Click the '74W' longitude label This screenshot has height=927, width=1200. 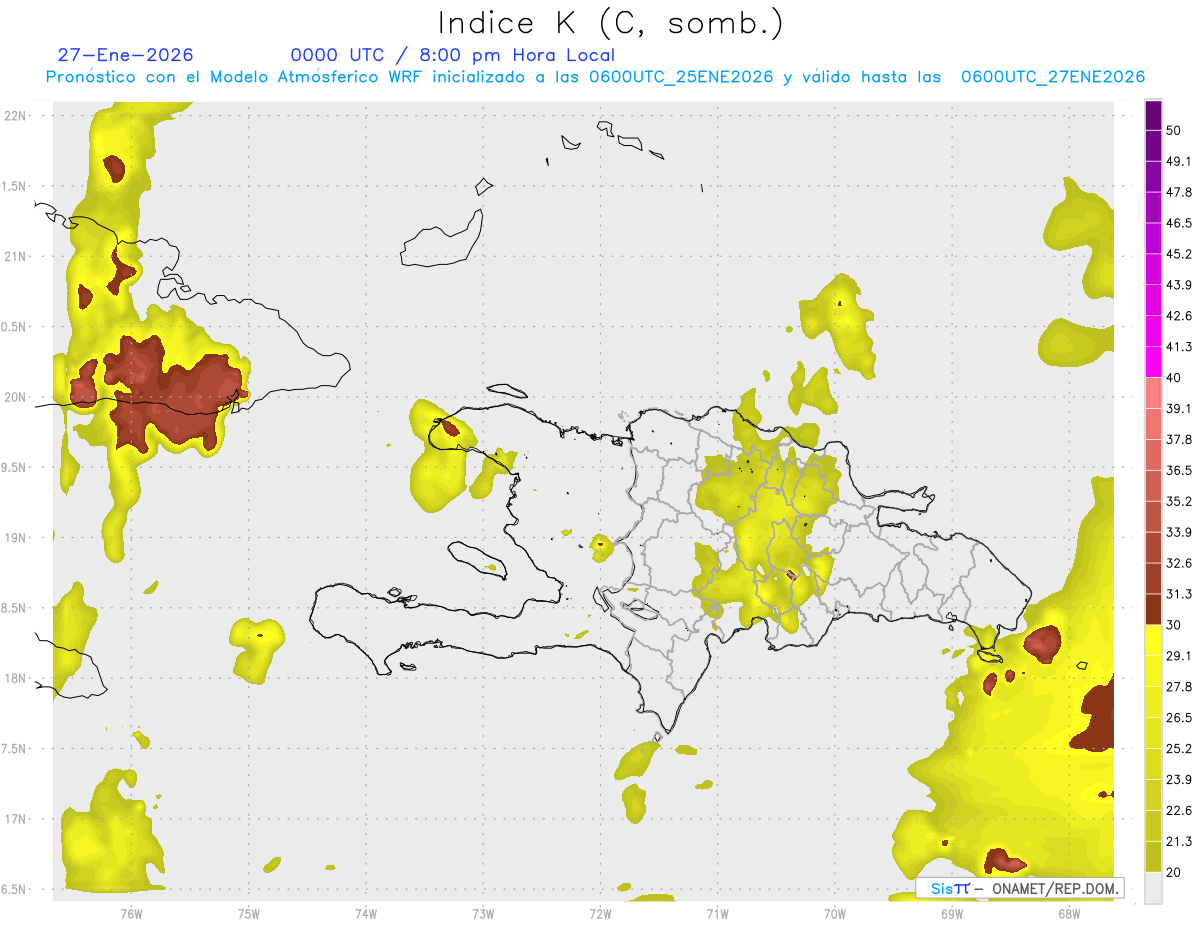coord(366,914)
